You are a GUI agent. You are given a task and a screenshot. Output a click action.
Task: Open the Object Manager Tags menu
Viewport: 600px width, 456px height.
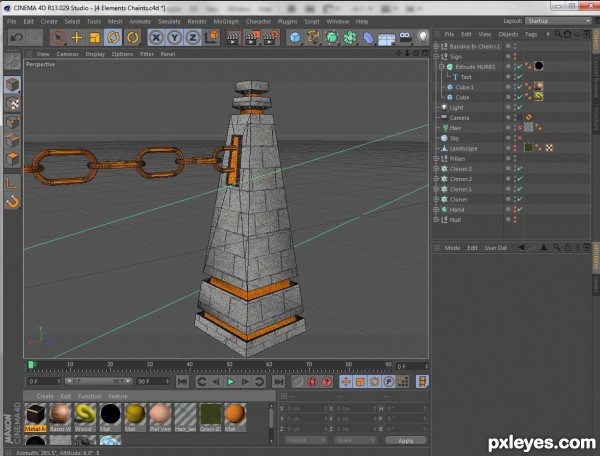(x=531, y=34)
